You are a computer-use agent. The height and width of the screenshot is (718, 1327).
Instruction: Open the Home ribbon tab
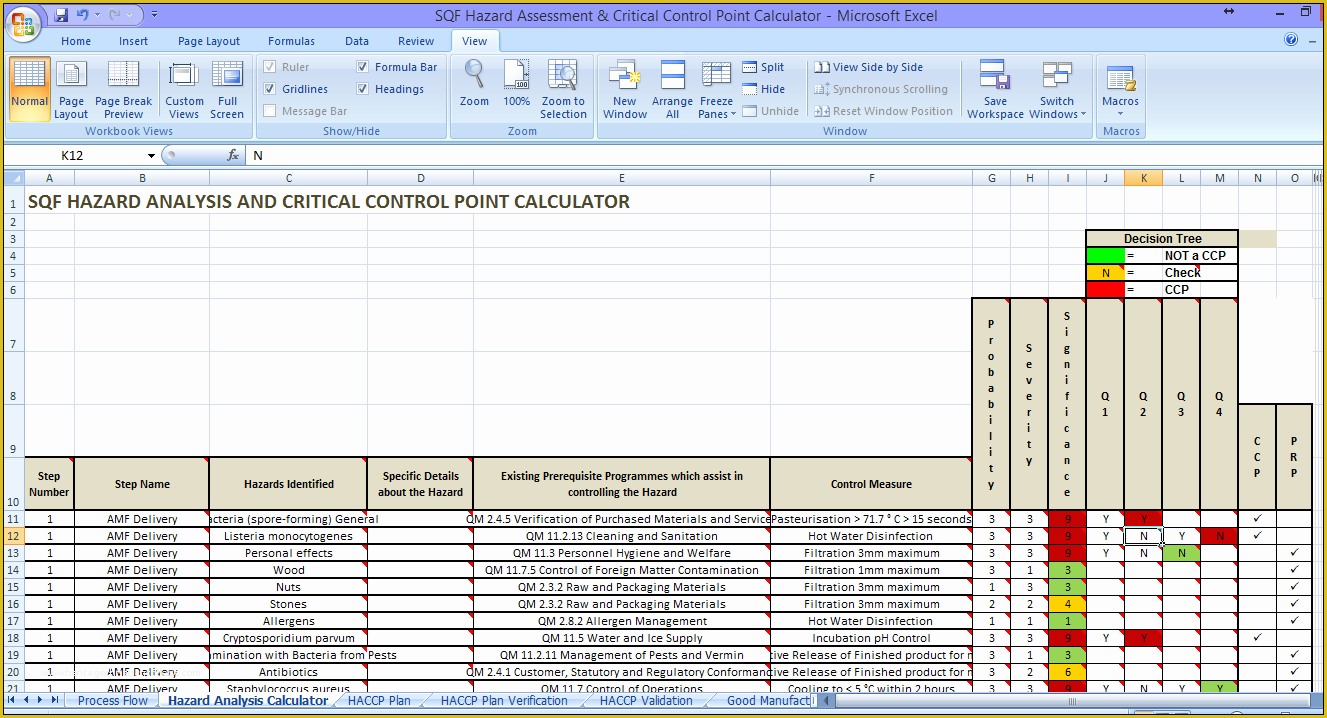pyautogui.click(x=76, y=41)
